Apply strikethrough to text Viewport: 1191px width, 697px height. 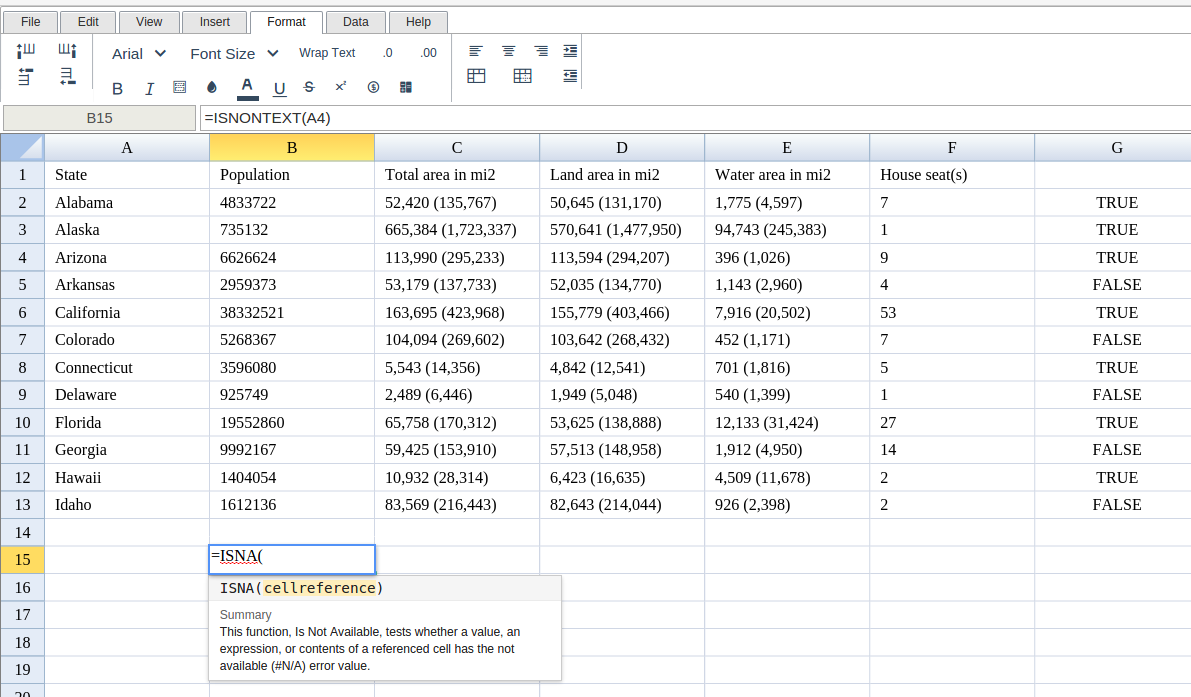308,87
